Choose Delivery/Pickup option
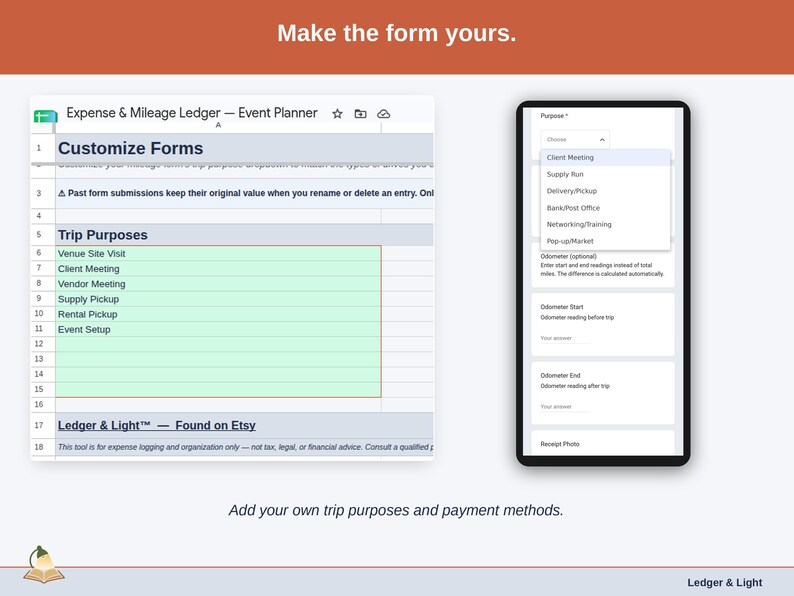 coord(606,191)
